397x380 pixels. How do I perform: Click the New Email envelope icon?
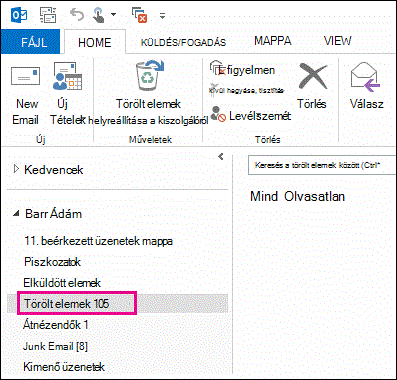(25, 76)
